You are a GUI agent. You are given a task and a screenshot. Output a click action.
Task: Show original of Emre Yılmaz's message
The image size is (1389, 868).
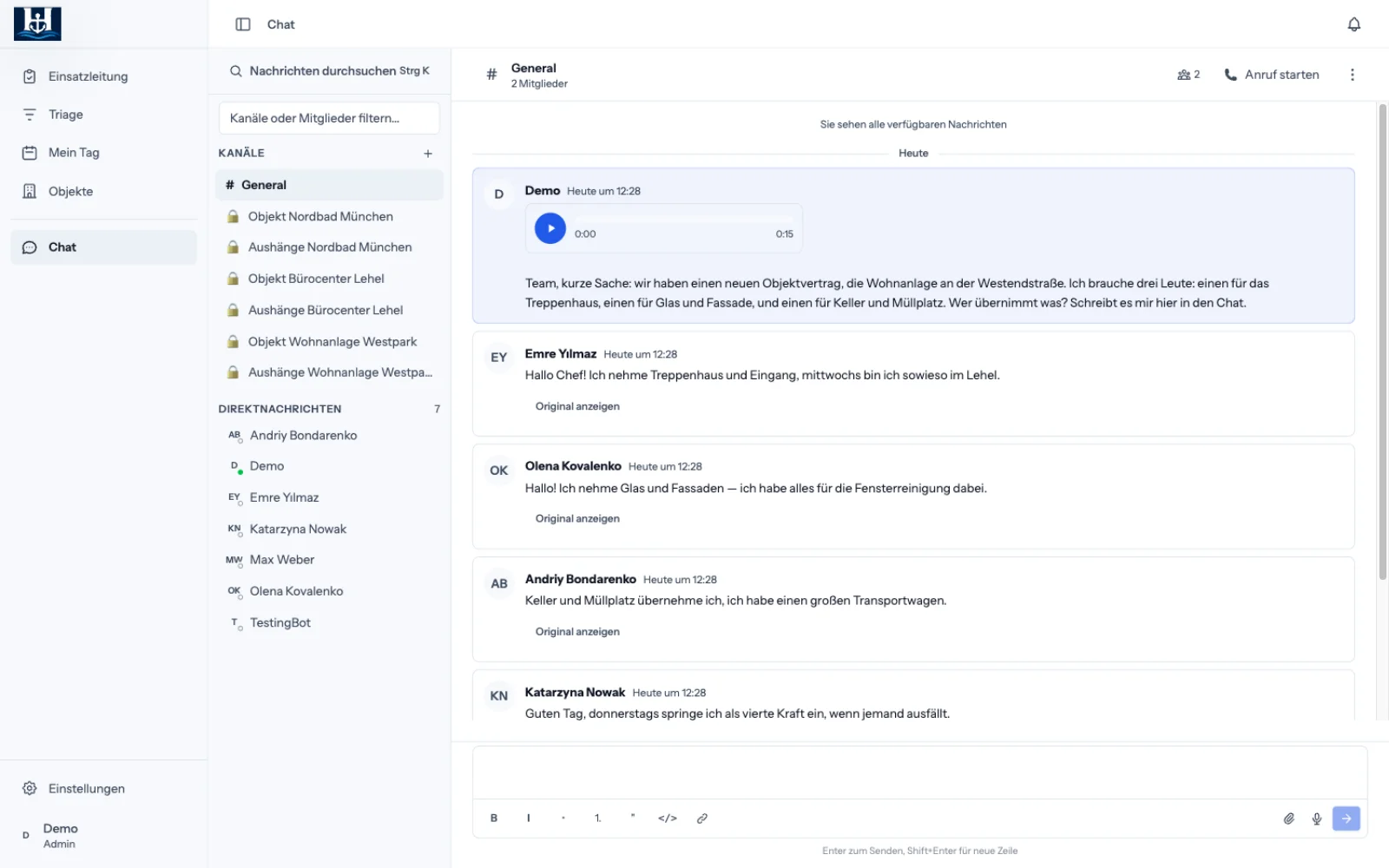[577, 406]
